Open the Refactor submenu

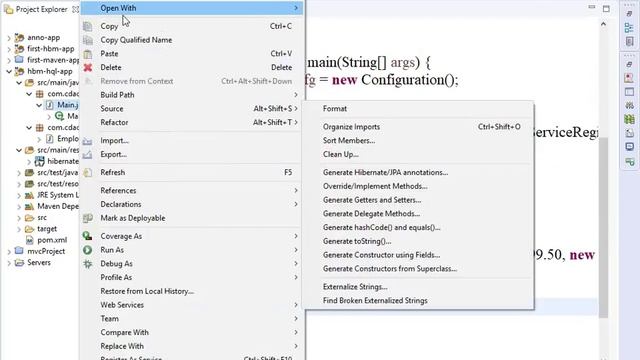(x=192, y=122)
